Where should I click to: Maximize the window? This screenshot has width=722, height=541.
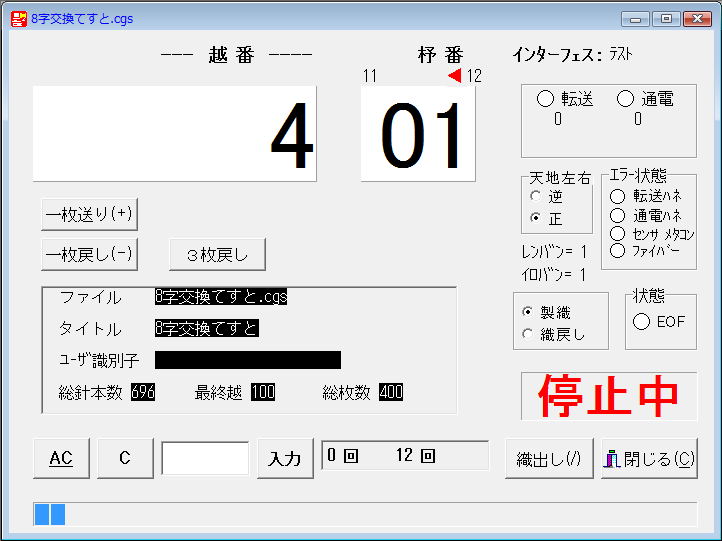[666, 19]
